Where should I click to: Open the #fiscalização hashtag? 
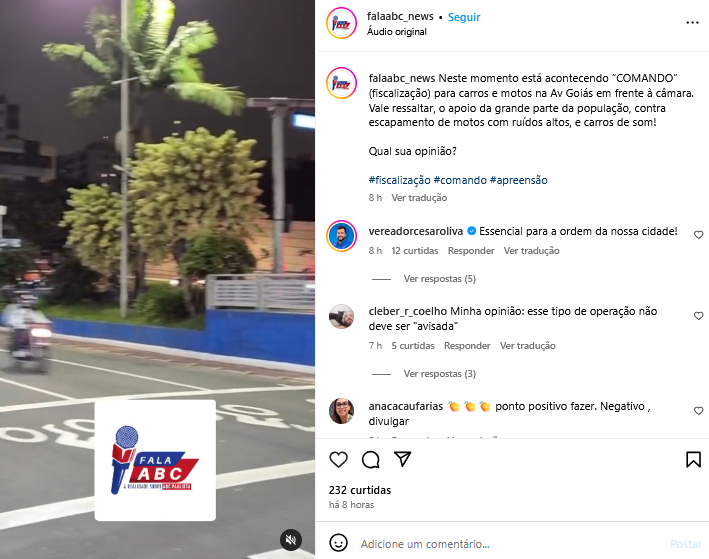[399, 180]
